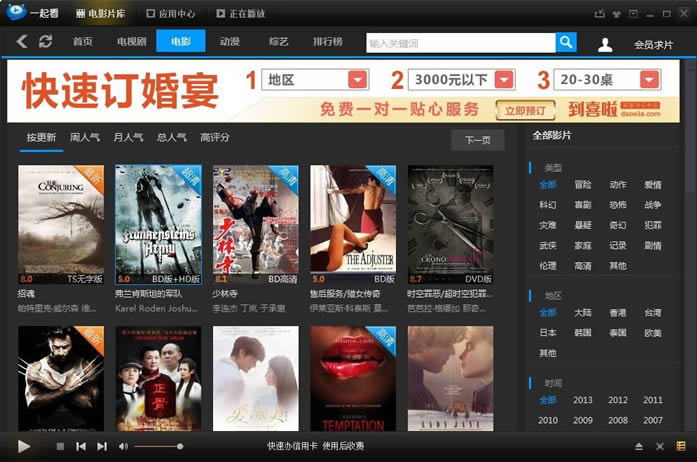Open the 少林寺 movie poster

256,225
